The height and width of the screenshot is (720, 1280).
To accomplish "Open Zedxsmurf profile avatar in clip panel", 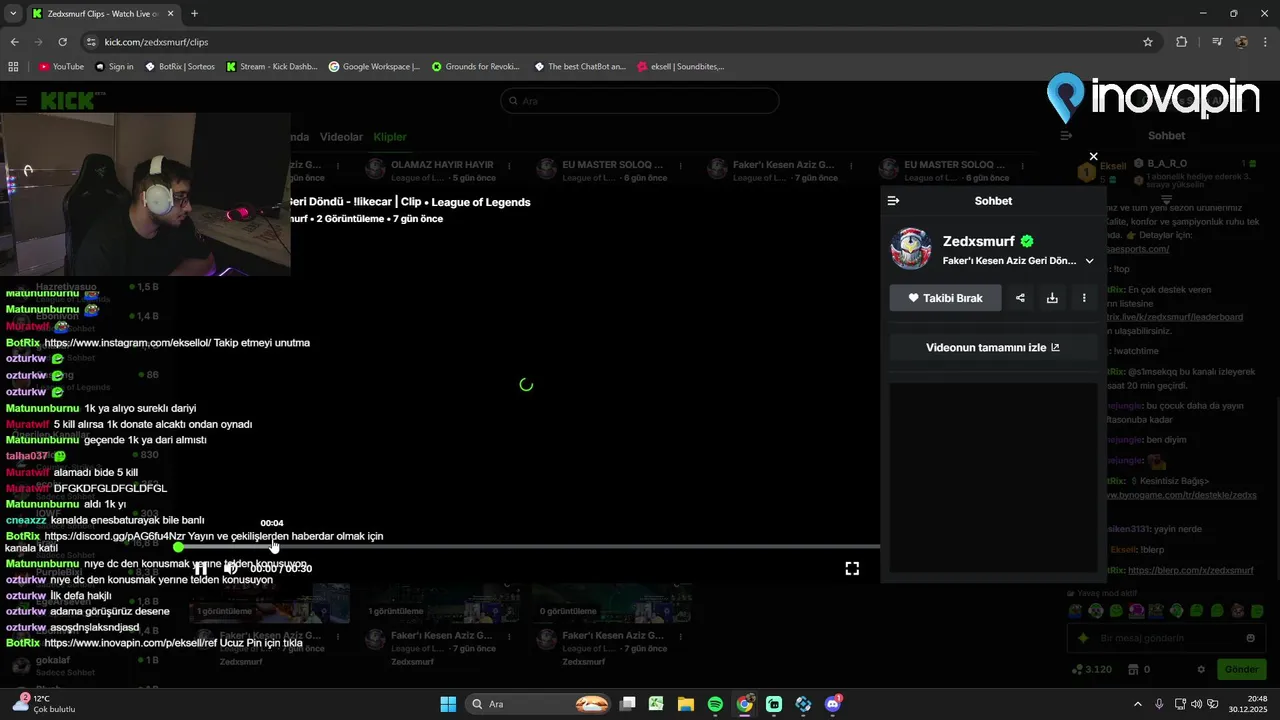I will (911, 249).
